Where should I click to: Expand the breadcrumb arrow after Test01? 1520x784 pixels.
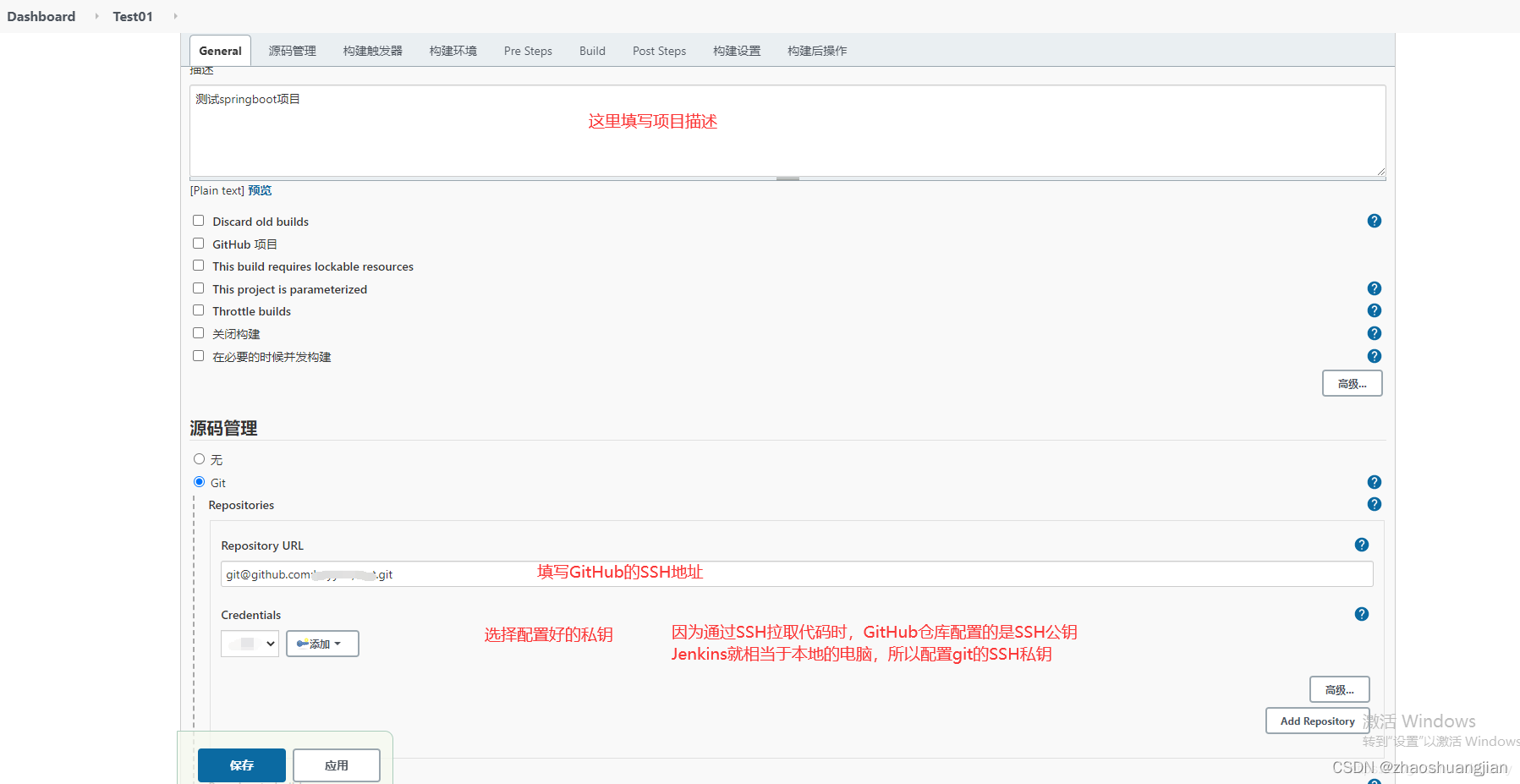[175, 15]
